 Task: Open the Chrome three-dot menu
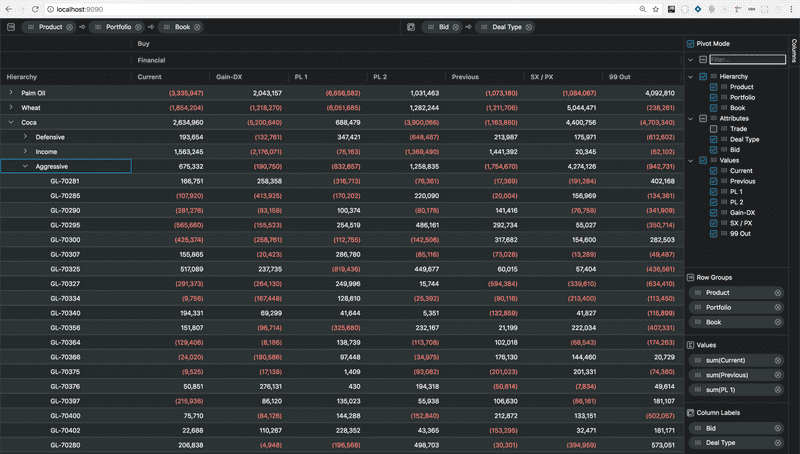tap(791, 9)
